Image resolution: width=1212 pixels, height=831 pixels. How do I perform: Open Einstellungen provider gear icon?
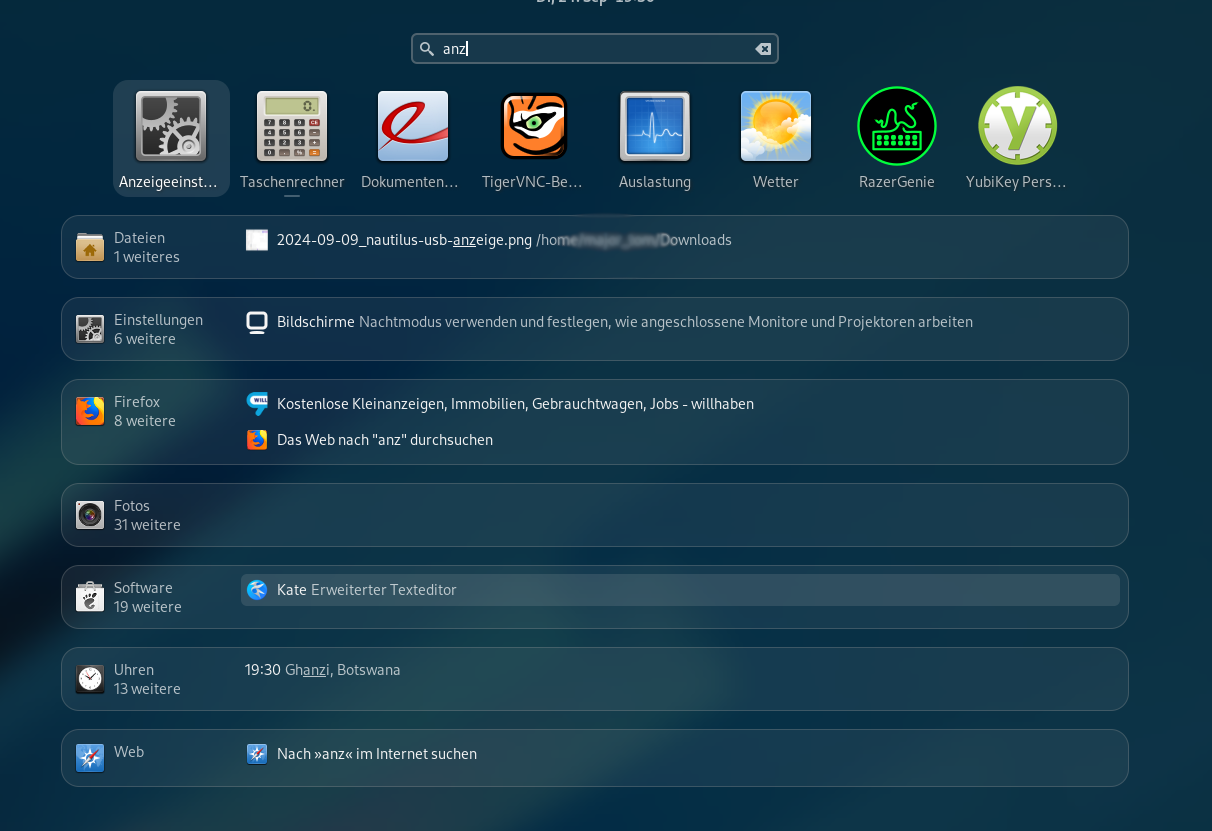(x=90, y=329)
